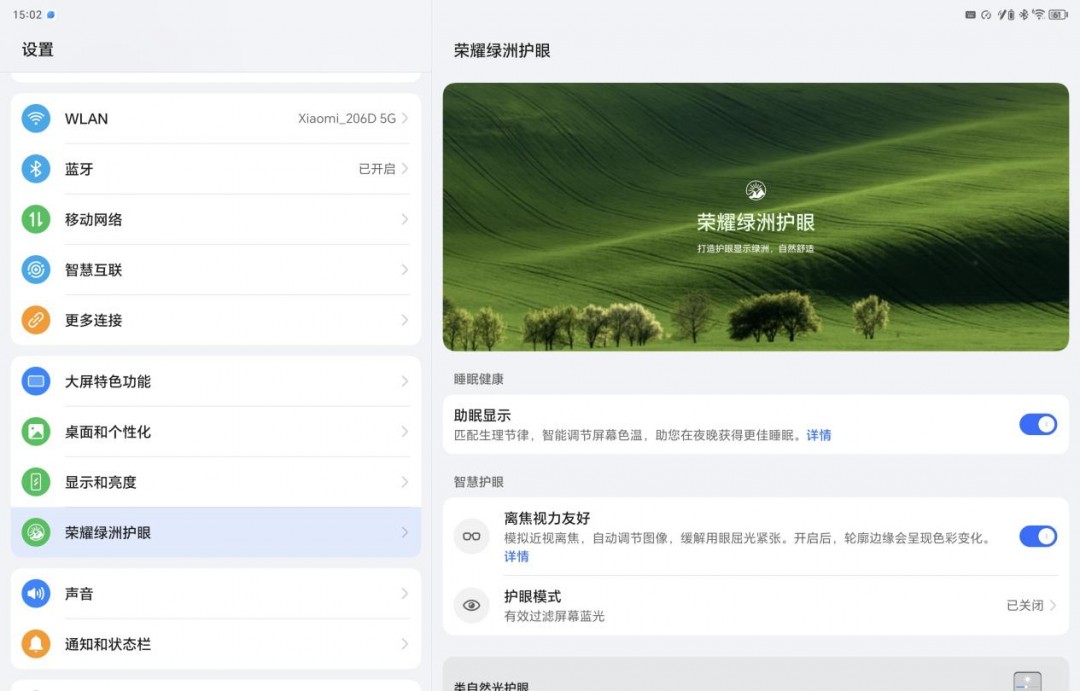The image size is (1080, 691).
Task: Tap the mobile network arrows icon
Action: [x=36, y=219]
